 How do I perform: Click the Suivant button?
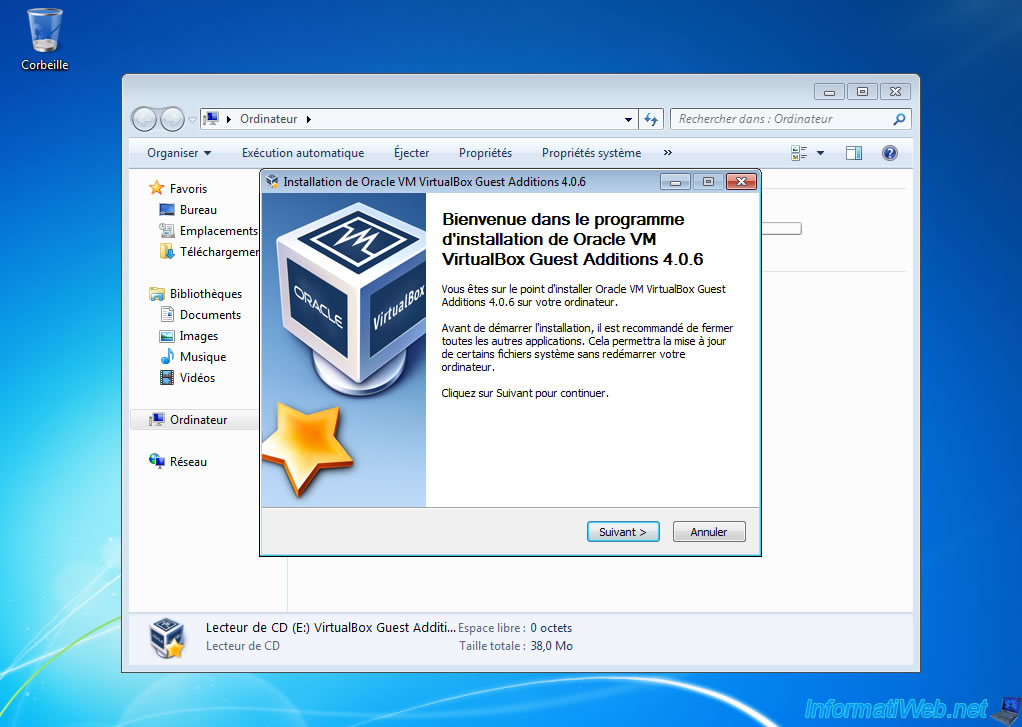[x=622, y=532]
